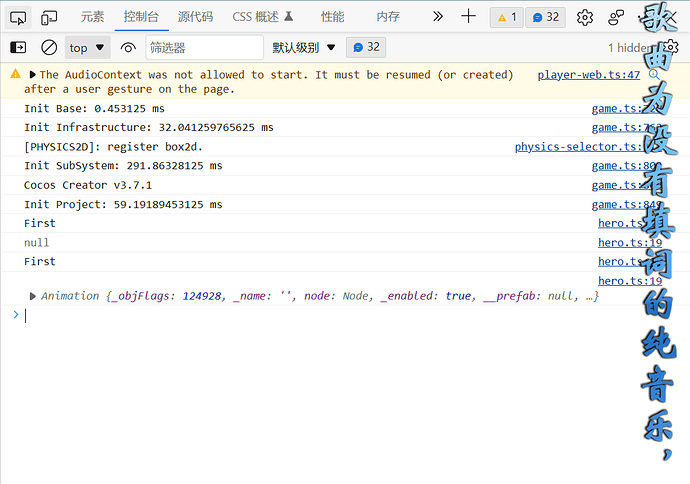Toggle the live expression eye icon

pyautogui.click(x=128, y=48)
